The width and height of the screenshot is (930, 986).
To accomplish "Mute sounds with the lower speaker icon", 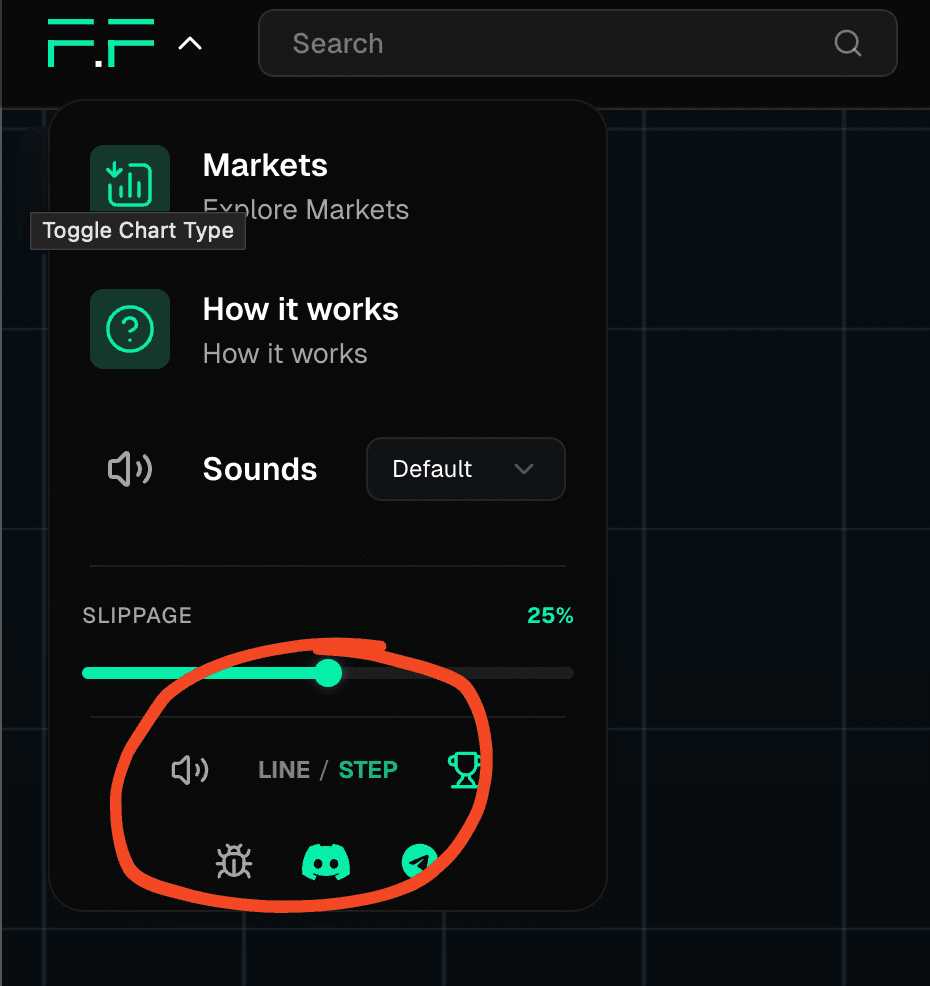I will tap(190, 770).
